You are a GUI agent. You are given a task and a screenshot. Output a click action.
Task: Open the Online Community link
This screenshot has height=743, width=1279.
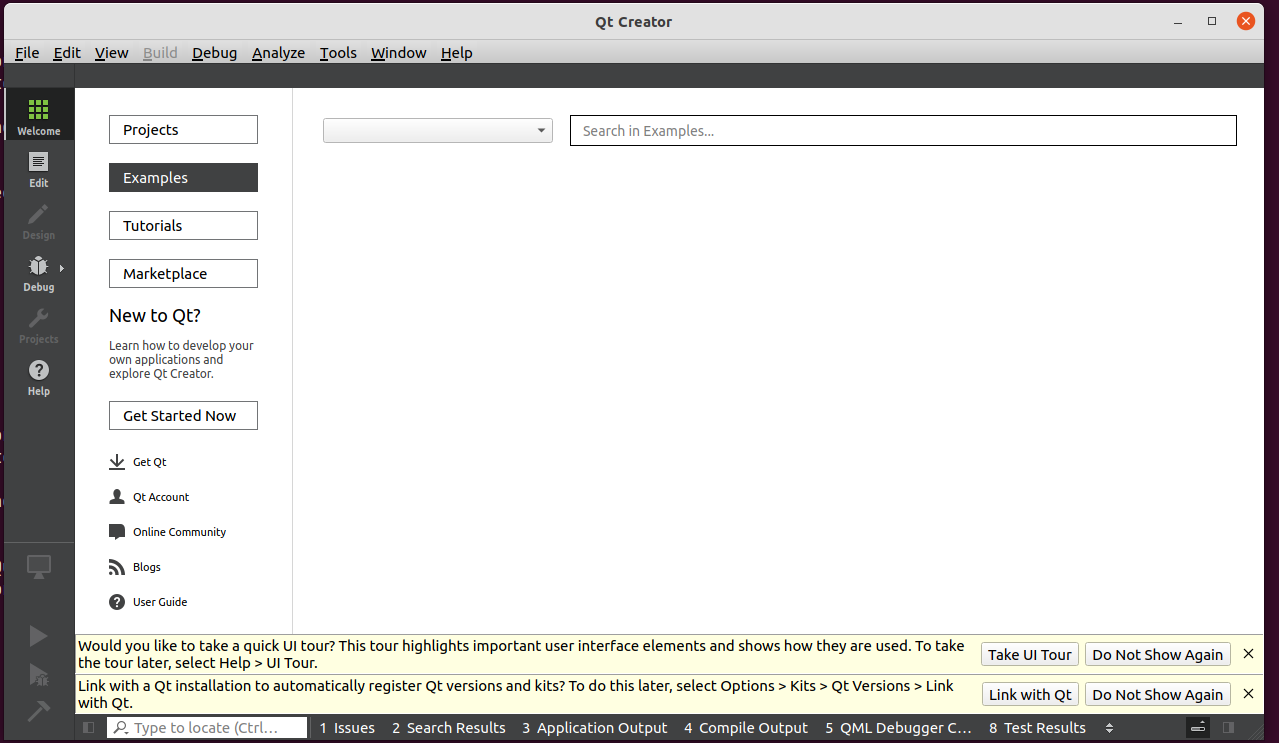point(179,532)
